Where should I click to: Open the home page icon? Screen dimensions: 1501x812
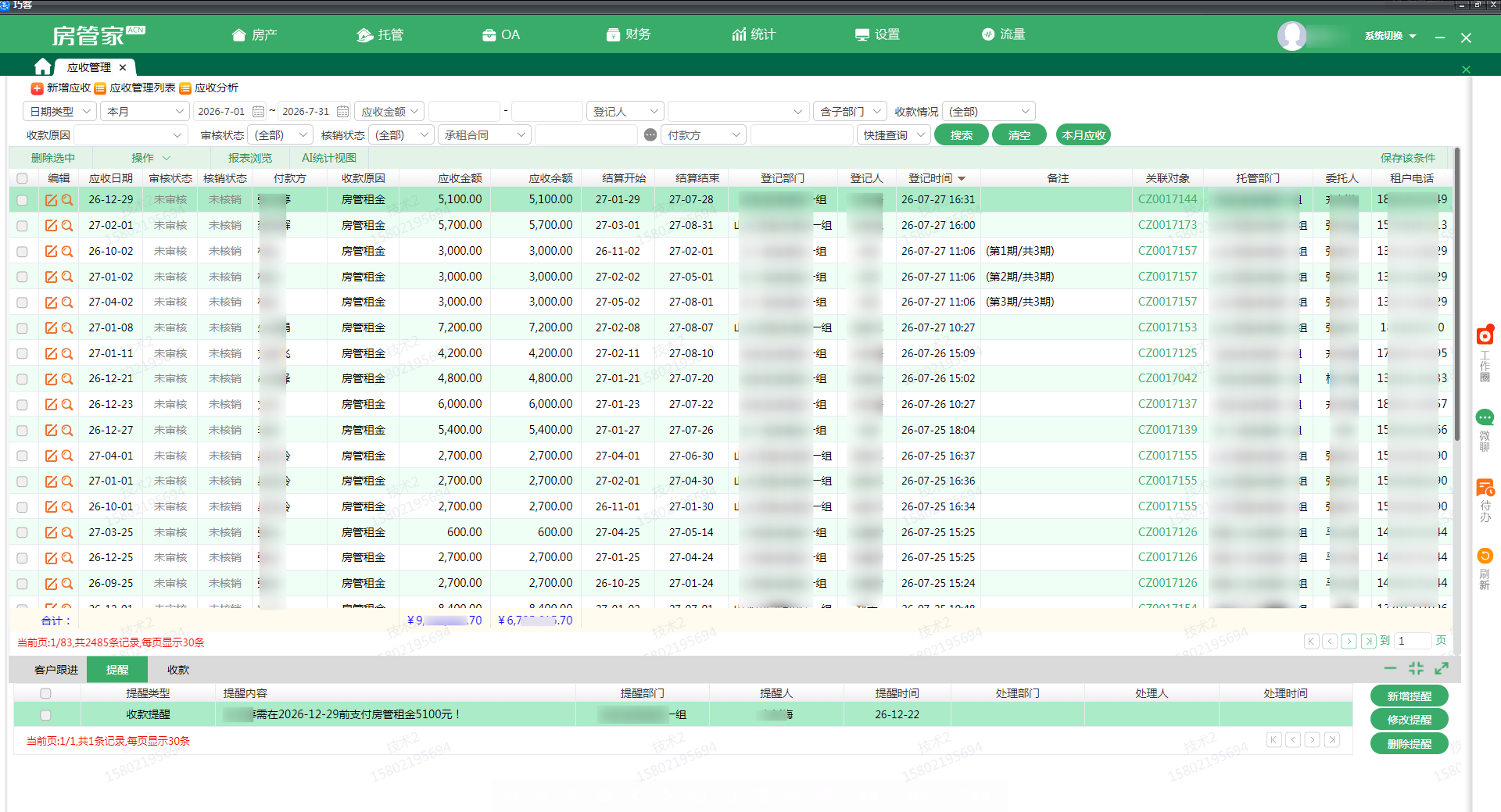point(43,66)
